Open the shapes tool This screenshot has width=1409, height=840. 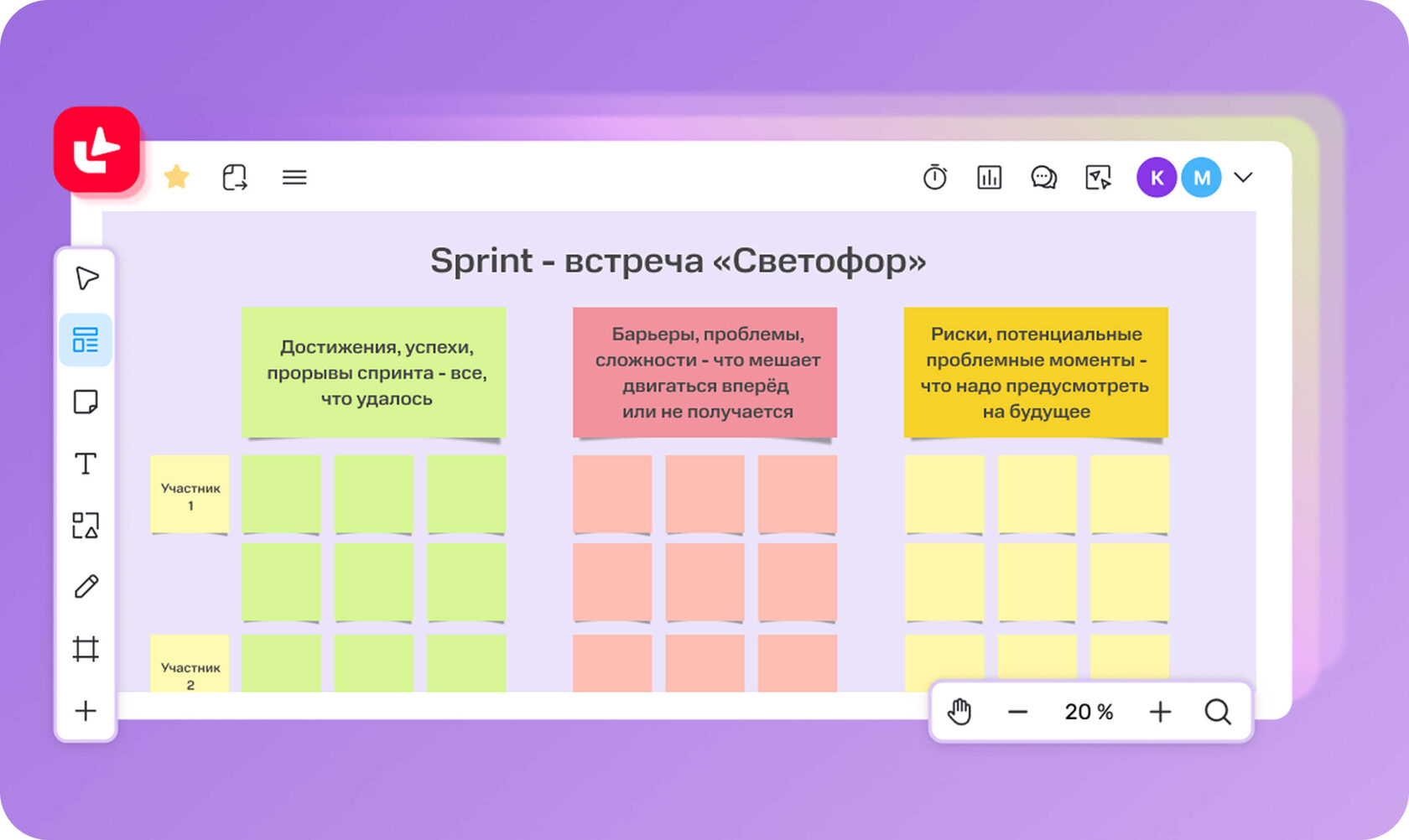click(x=86, y=526)
